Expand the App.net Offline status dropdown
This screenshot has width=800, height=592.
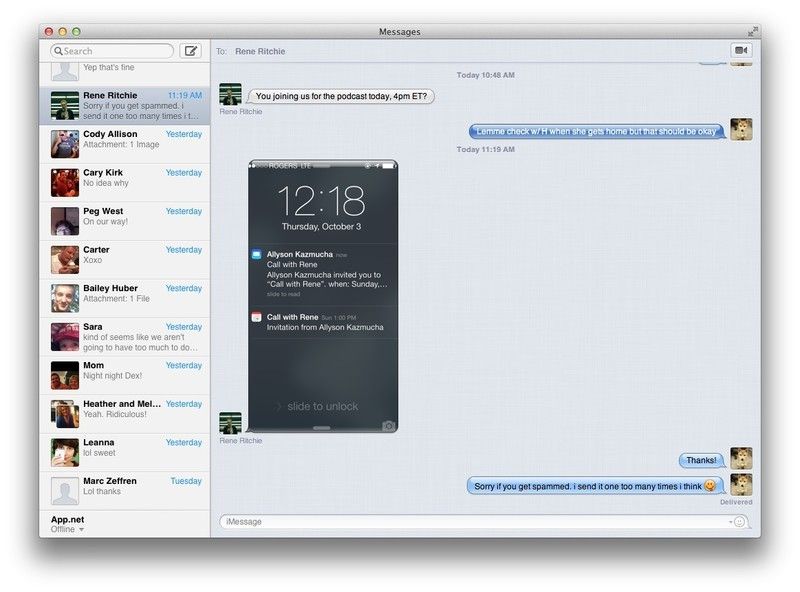click(81, 530)
